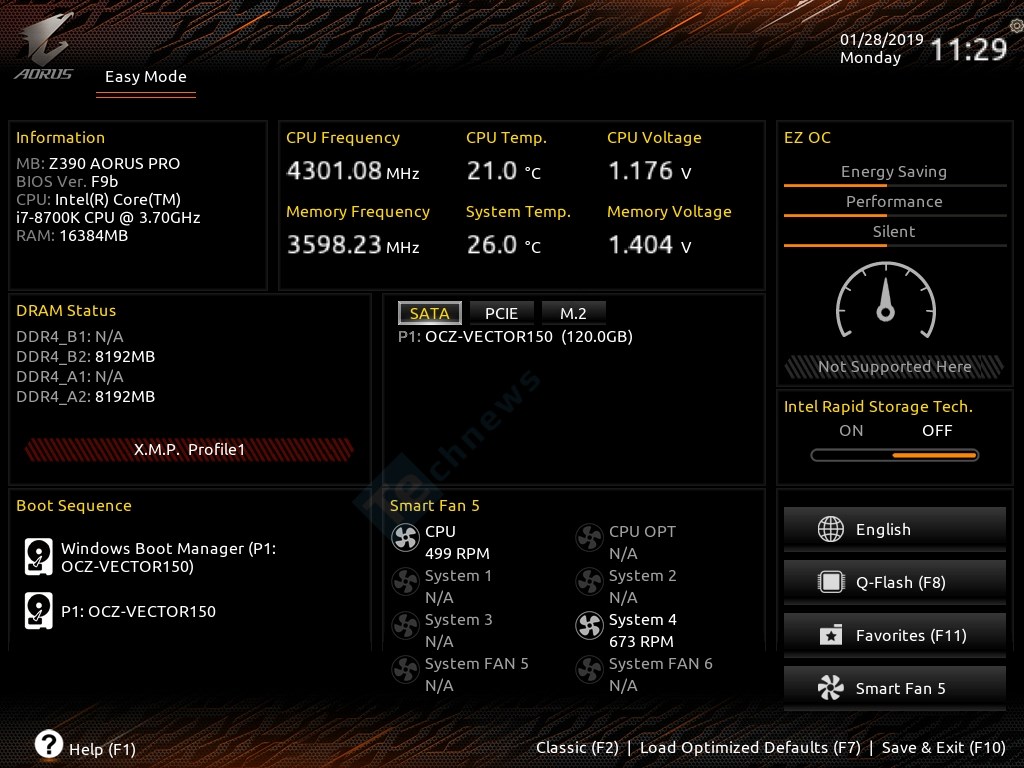The height and width of the screenshot is (768, 1024).
Task: Select Silent EZ OC mode
Action: [894, 232]
